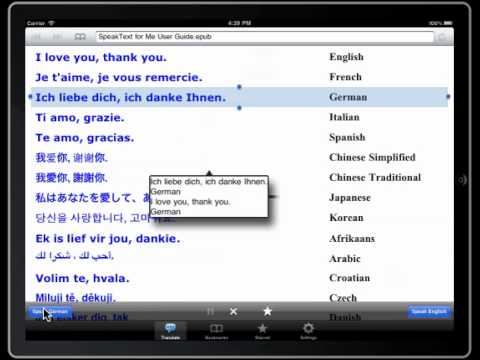Grab the top selection handle on German row
Screen dimensions: 480x360
239,87
